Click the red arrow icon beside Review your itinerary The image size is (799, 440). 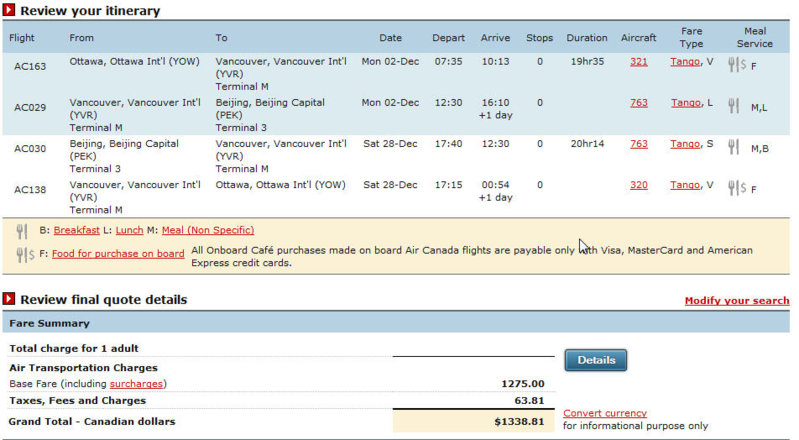pos(9,11)
